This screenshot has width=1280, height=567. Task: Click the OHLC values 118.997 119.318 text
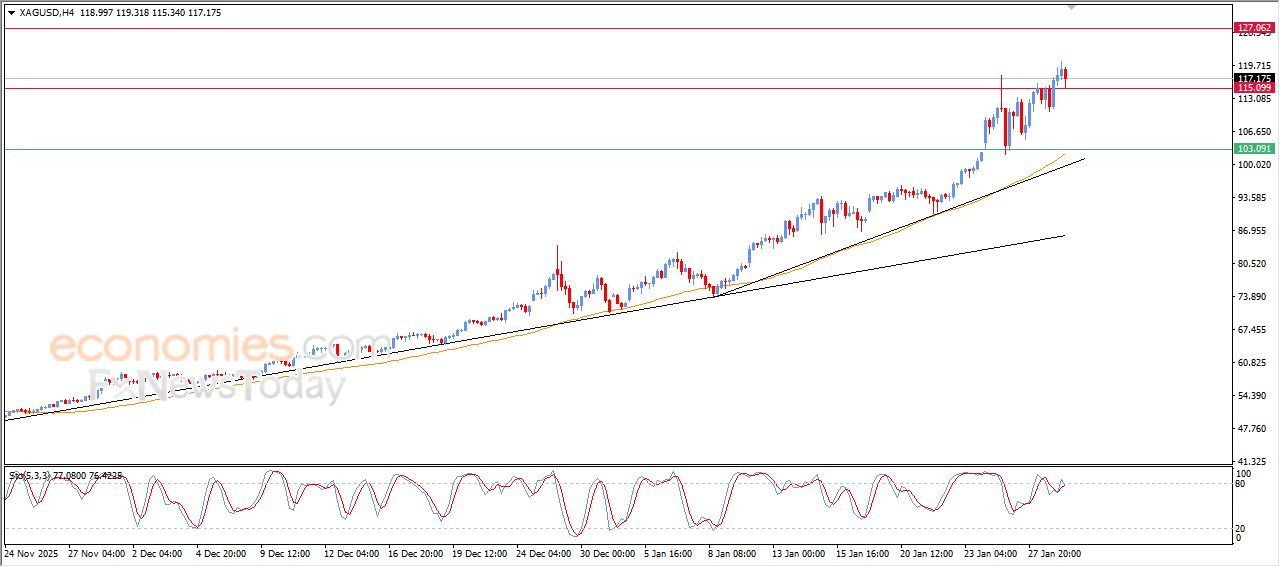click(x=121, y=12)
